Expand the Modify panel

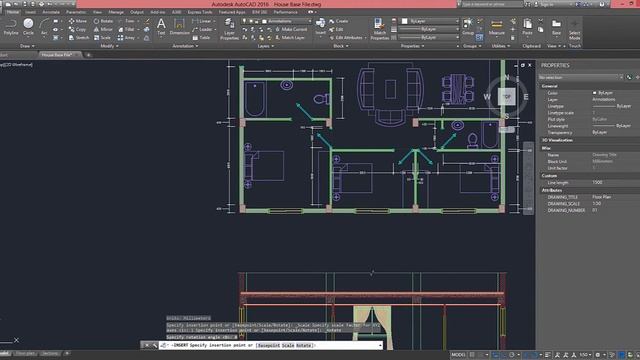coord(109,46)
